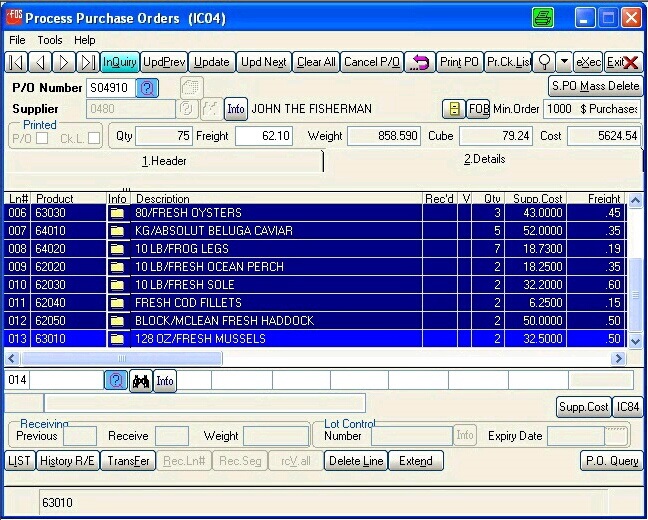Click the supplier Info button
Image resolution: width=648 pixels, height=520 pixels.
236,109
